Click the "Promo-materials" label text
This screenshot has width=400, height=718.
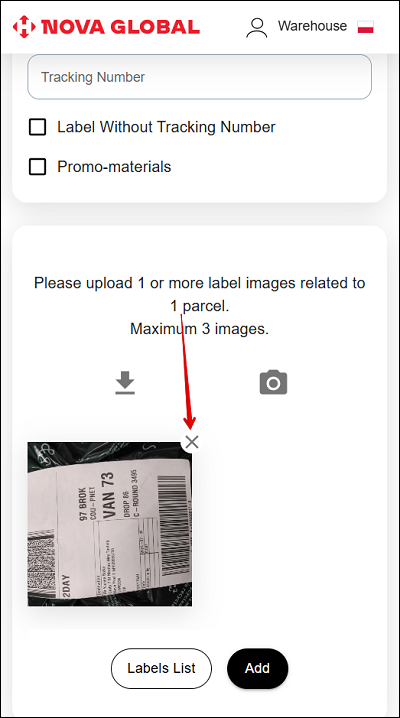(x=114, y=167)
